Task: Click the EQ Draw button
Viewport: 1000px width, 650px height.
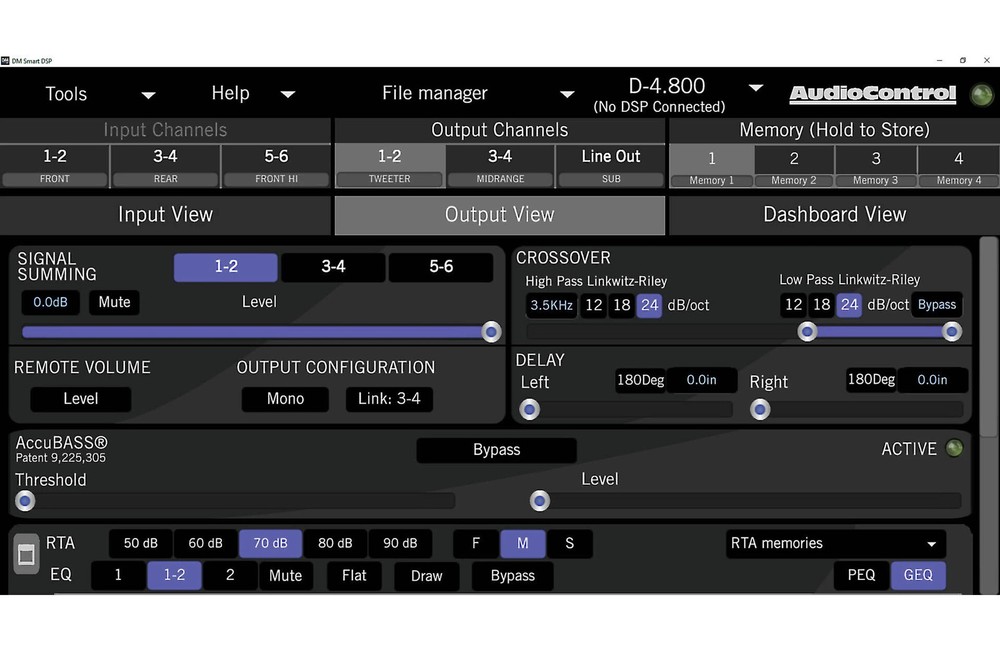Action: pyautogui.click(x=427, y=576)
